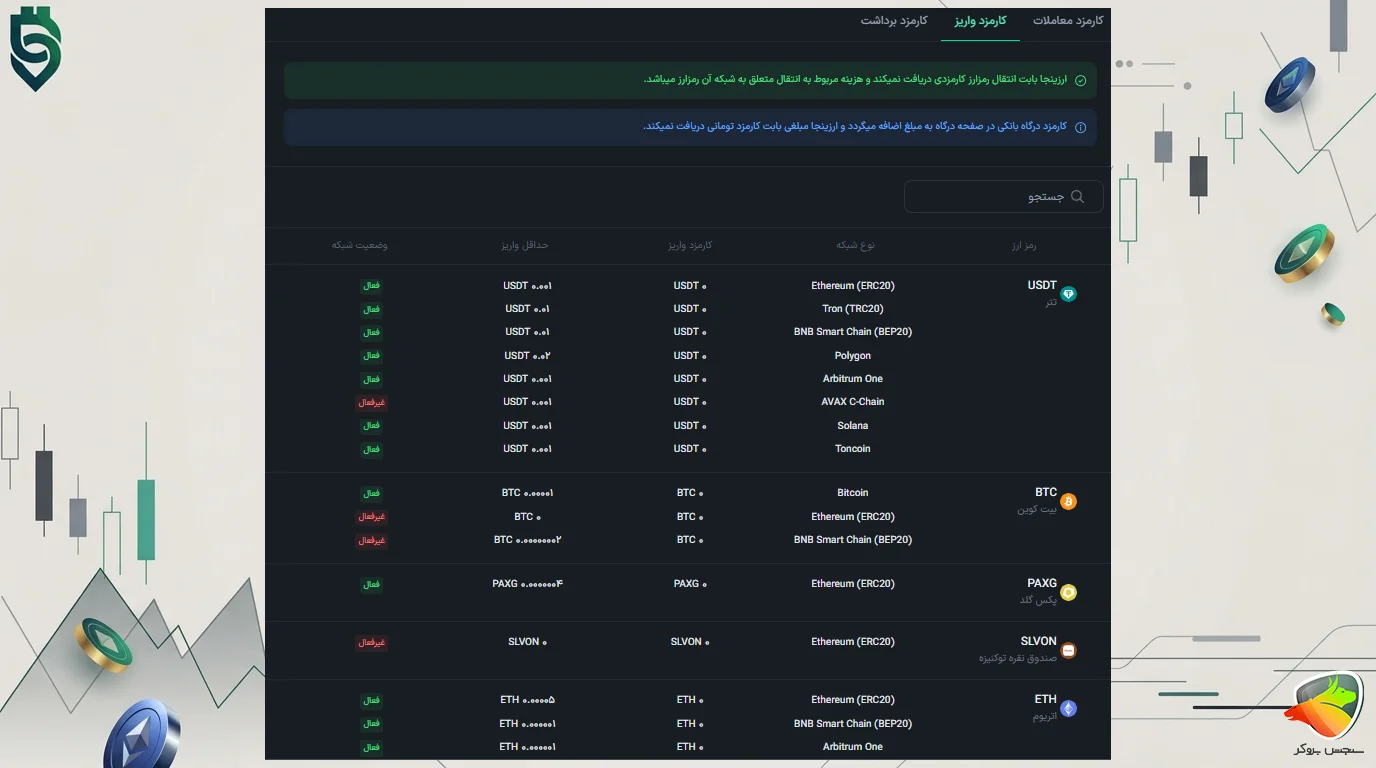Image resolution: width=1376 pixels, height=768 pixels.
Task: Click the info icon in blue notice
Action: click(1080, 128)
